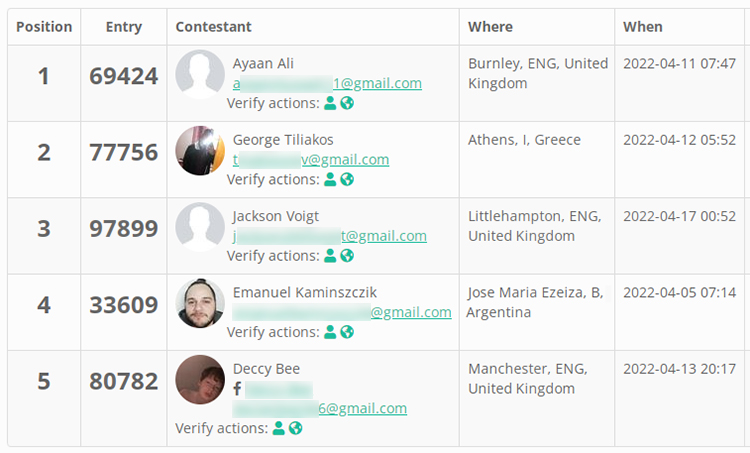Viewport: 750px width, 453px height.
Task: Open George Tiliakos's email link
Action: 311,159
